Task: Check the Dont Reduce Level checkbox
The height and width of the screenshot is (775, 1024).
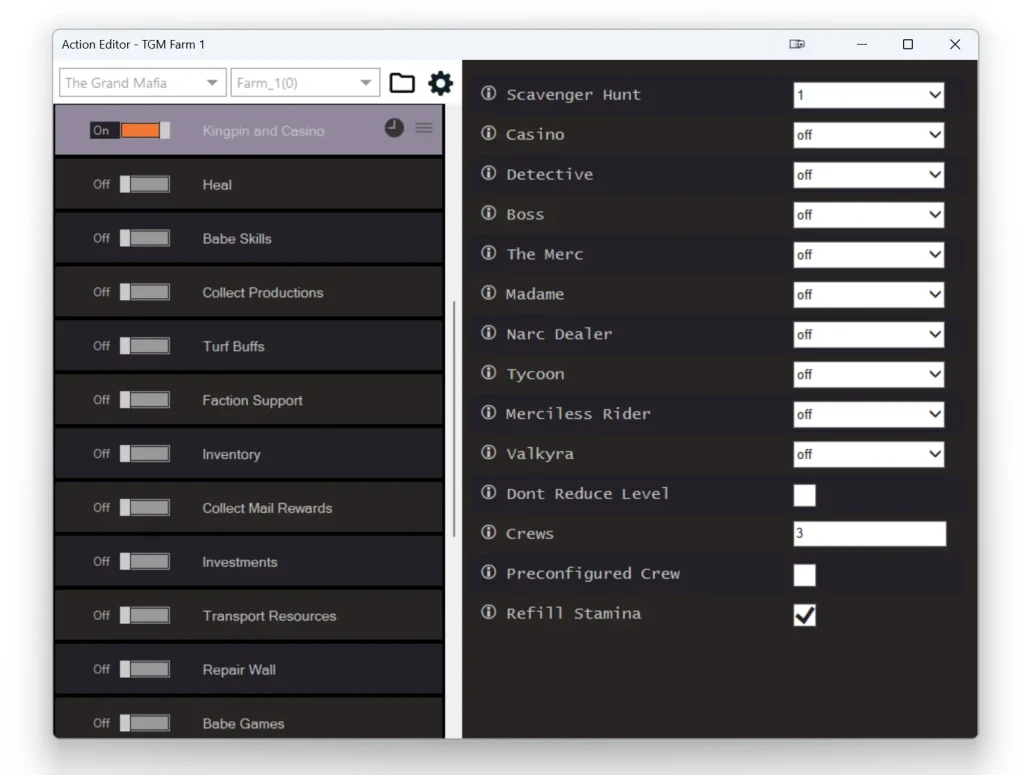Action: pos(805,495)
